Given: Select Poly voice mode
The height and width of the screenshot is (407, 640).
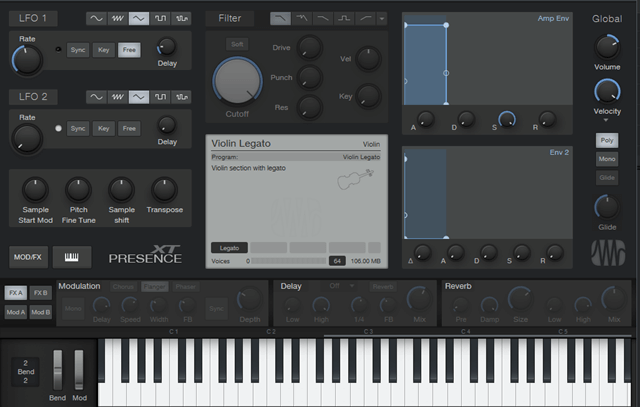Looking at the screenshot, I should point(607,140).
